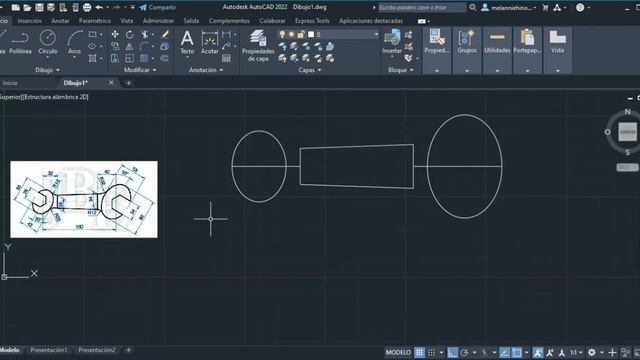Screen dimensions: 640x360
Task: Open file via the quick access folder icon
Action: click(27, 7)
